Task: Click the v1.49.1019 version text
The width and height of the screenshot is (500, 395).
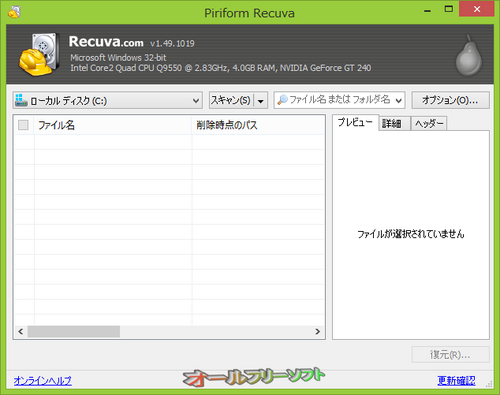Action: pyautogui.click(x=172, y=44)
